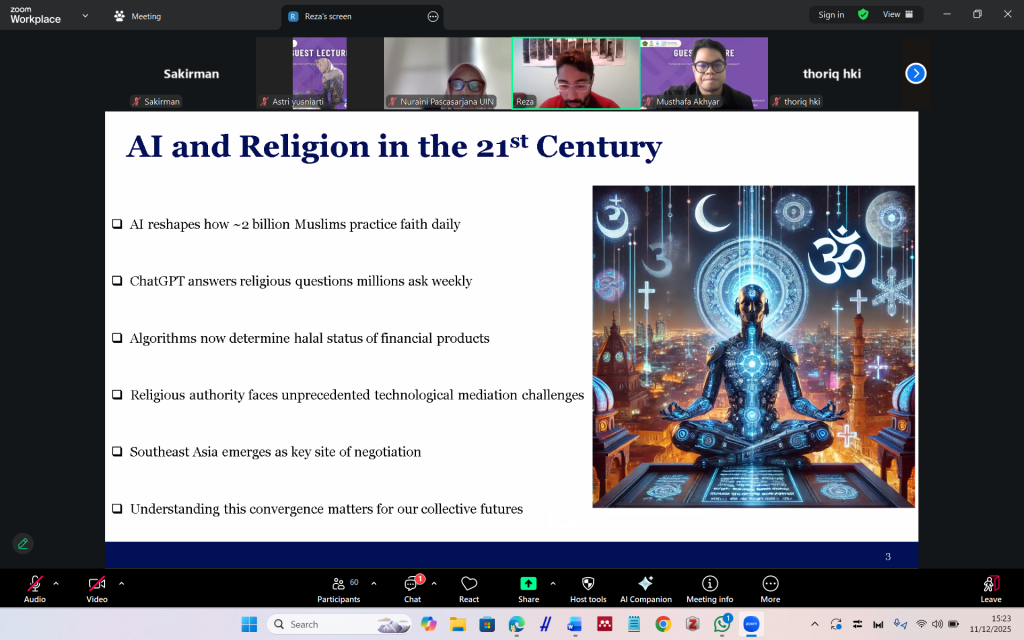Open the View layout menu
Screen dimensions: 1024x640
897,15
